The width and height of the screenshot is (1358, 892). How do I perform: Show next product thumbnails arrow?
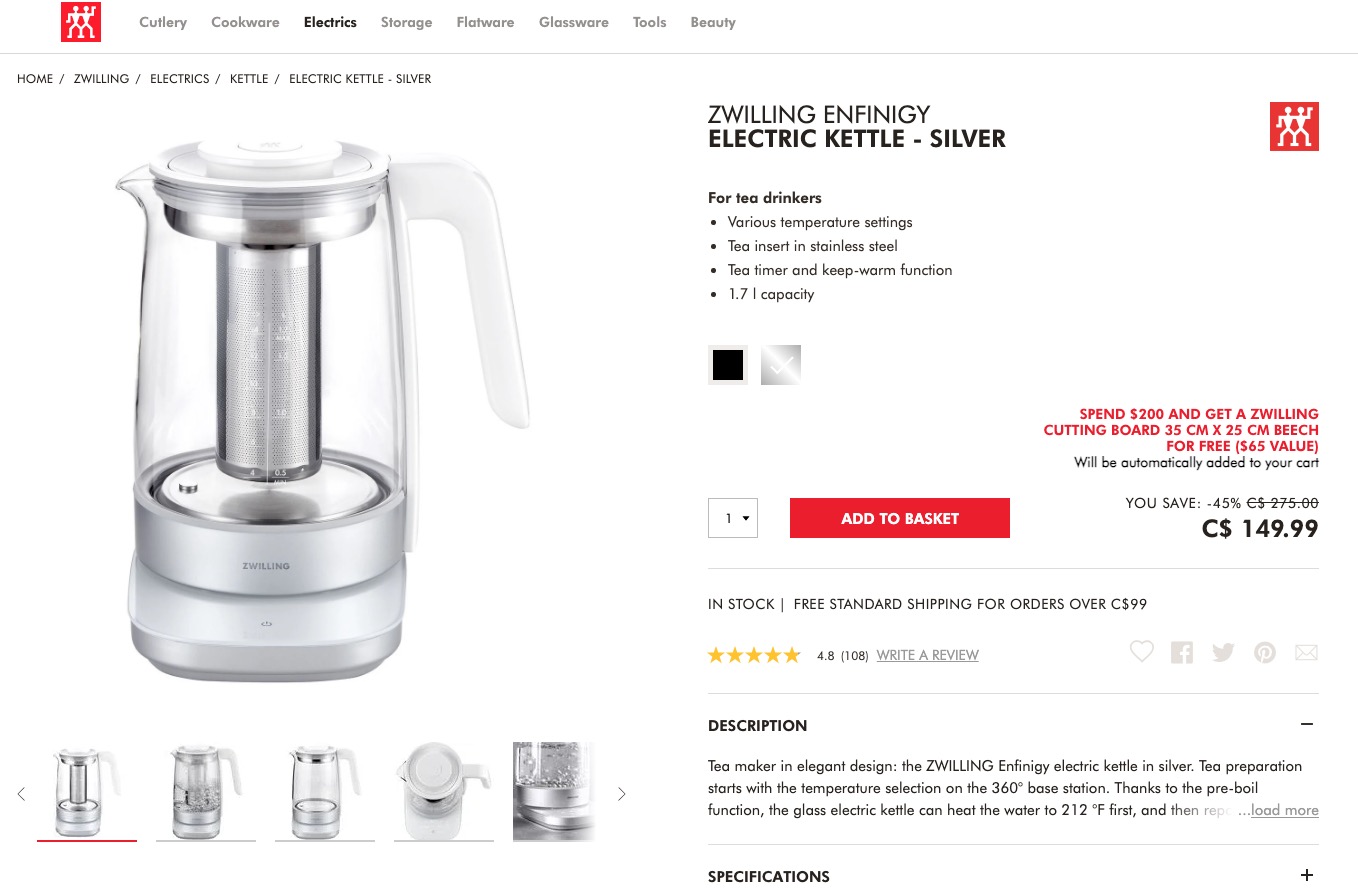pyautogui.click(x=621, y=794)
